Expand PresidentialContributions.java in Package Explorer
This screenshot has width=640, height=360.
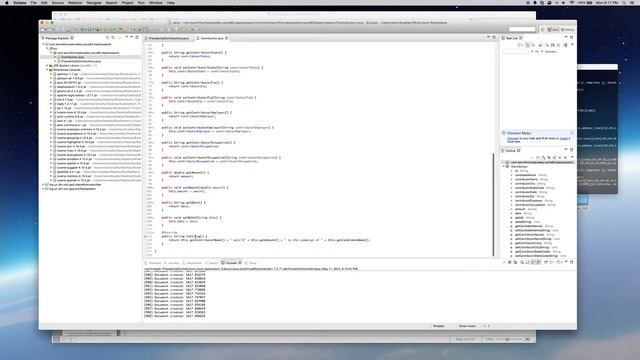coord(55,61)
